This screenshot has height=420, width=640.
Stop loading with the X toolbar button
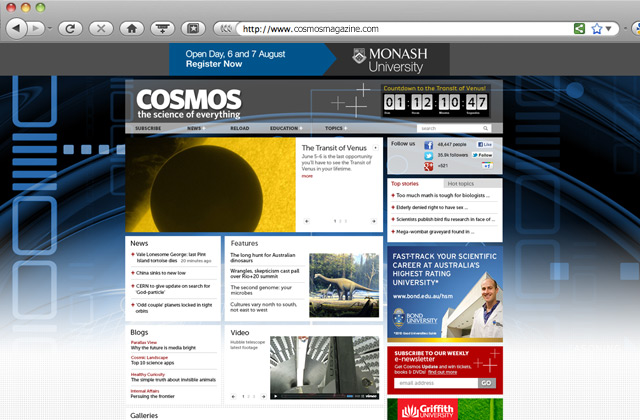[101, 29]
